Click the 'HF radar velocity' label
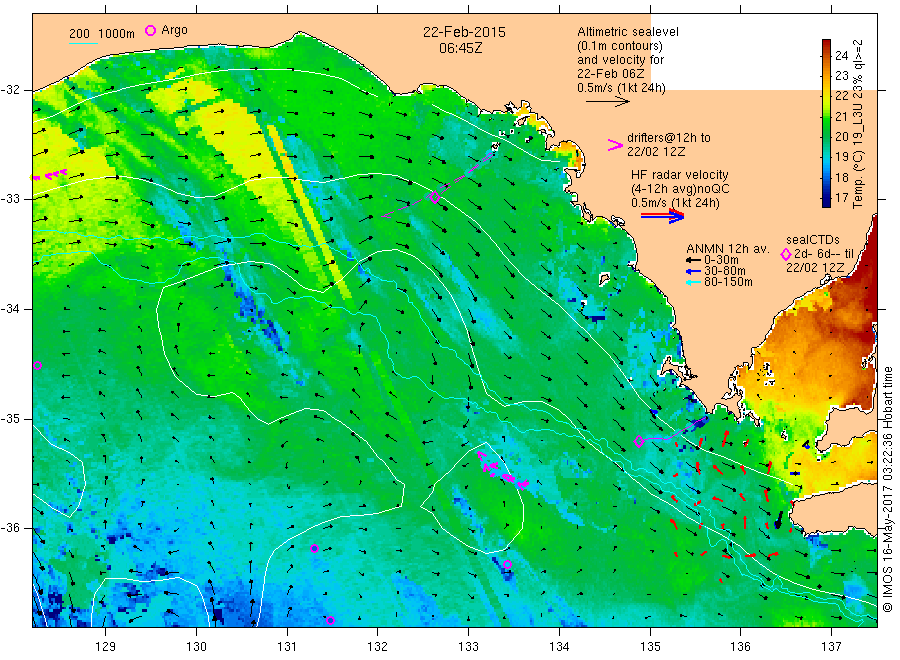900x660 pixels. [x=680, y=174]
